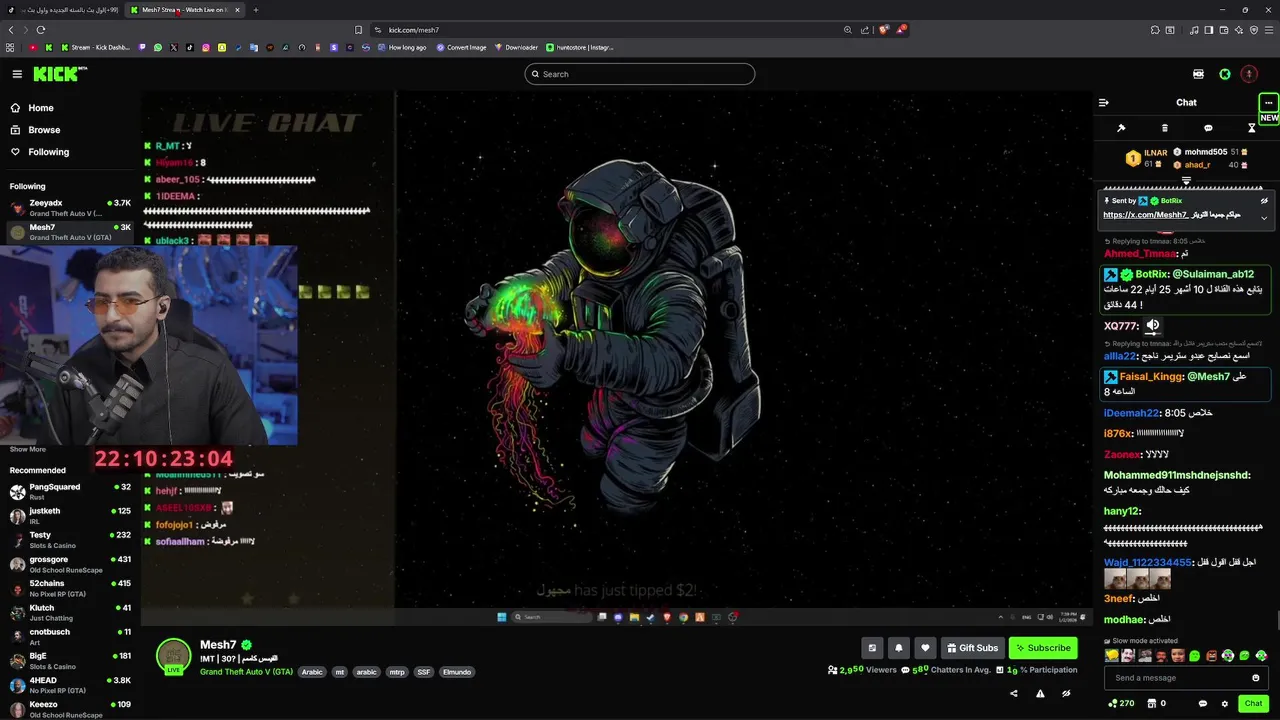The image size is (1280, 720).
Task: Click the clip icon button beside bell
Action: [x=872, y=648]
